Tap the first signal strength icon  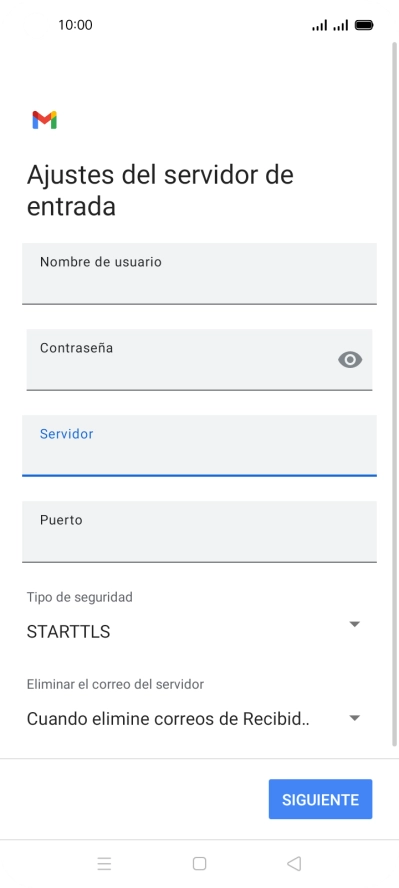coord(320,25)
